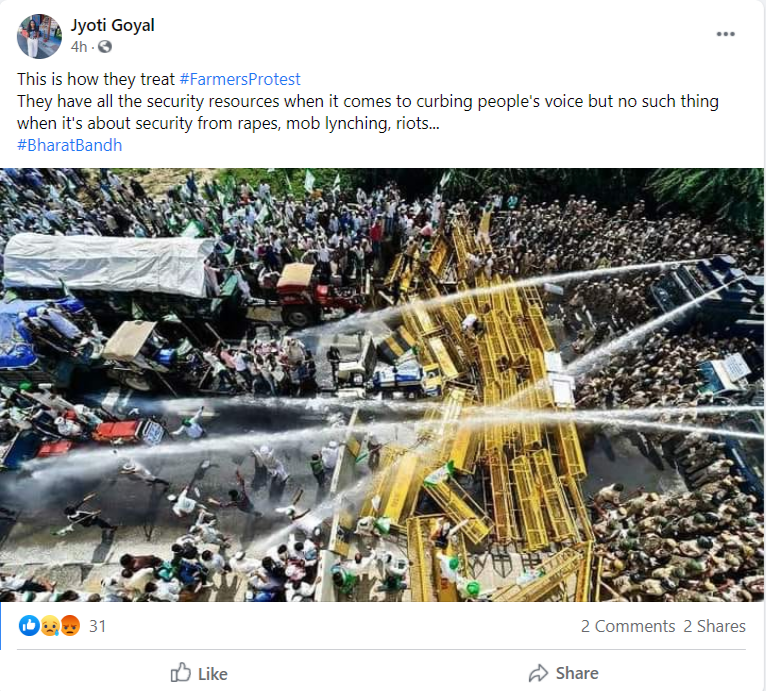
Task: Click the text 'This is how they treat'
Action: coord(96,79)
